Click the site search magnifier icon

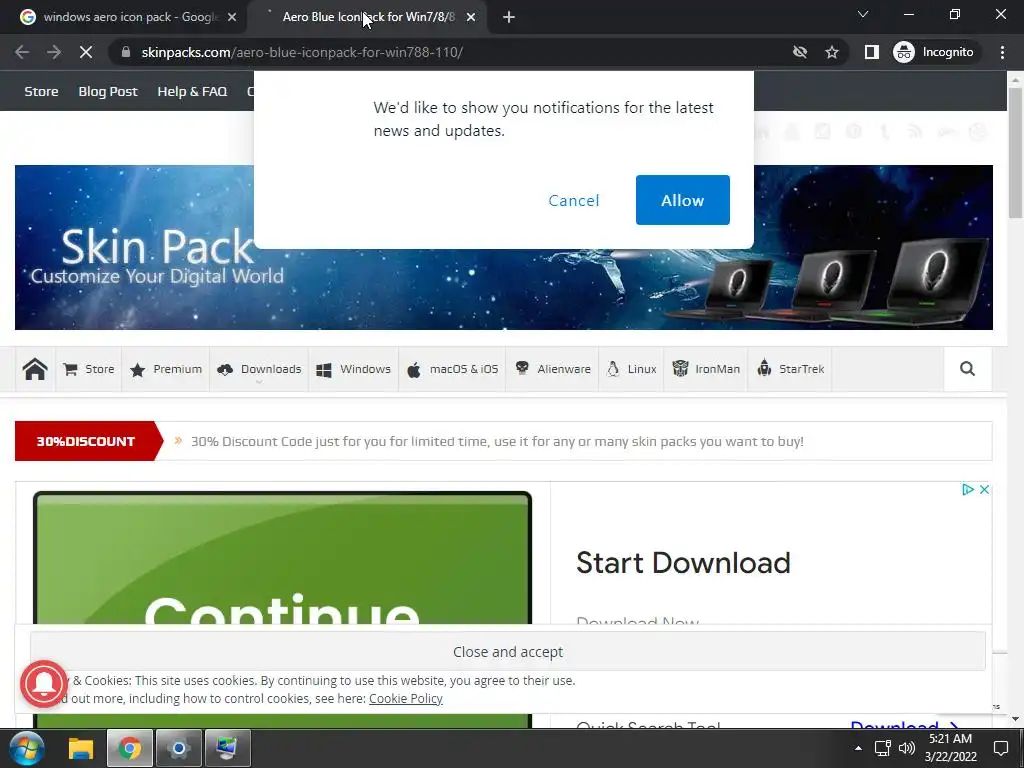(967, 369)
